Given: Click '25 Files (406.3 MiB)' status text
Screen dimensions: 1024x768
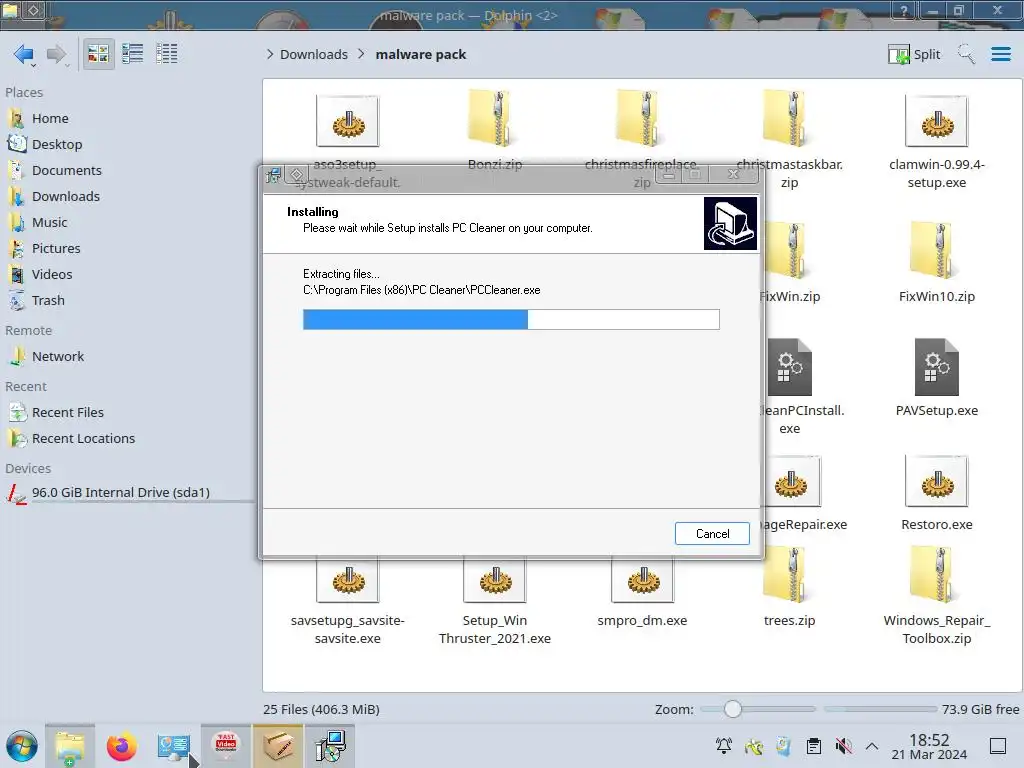Looking at the screenshot, I should click(x=321, y=709).
